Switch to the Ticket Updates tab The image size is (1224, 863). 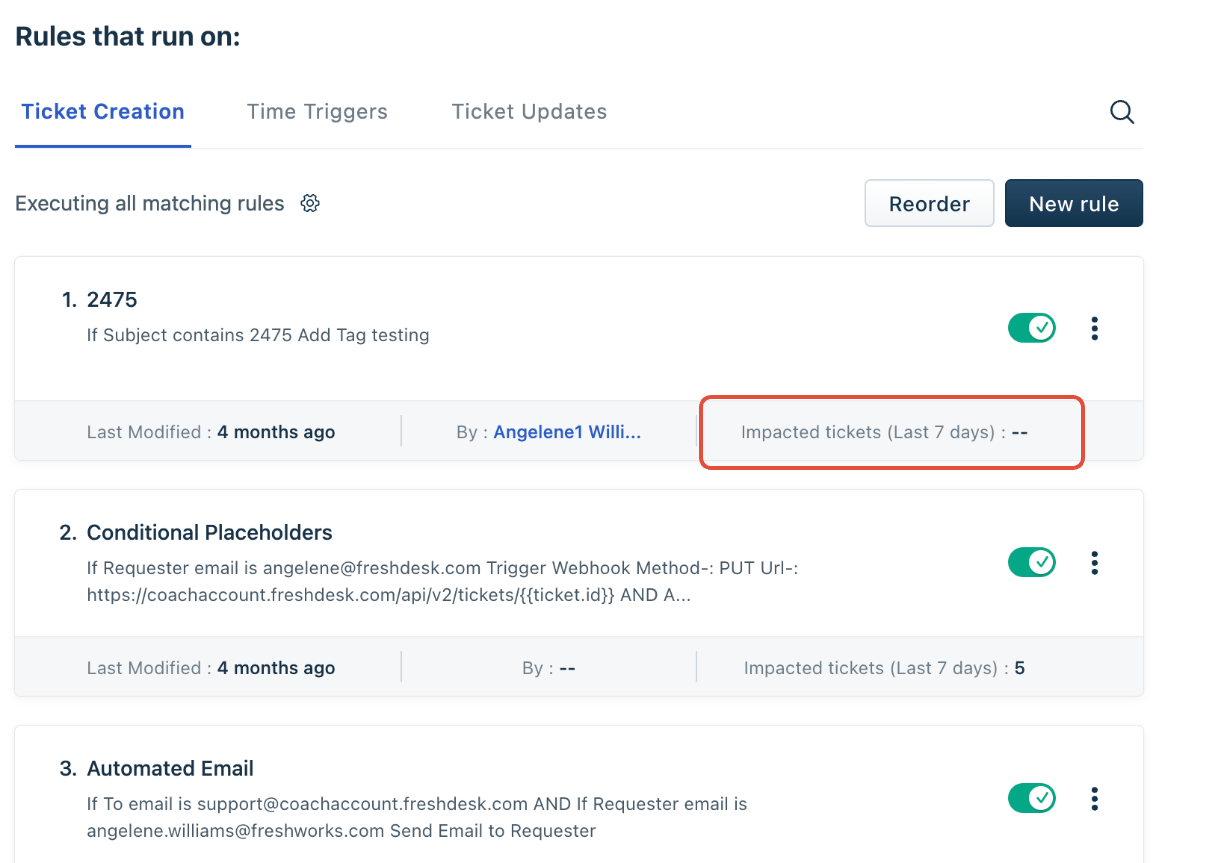(x=529, y=112)
